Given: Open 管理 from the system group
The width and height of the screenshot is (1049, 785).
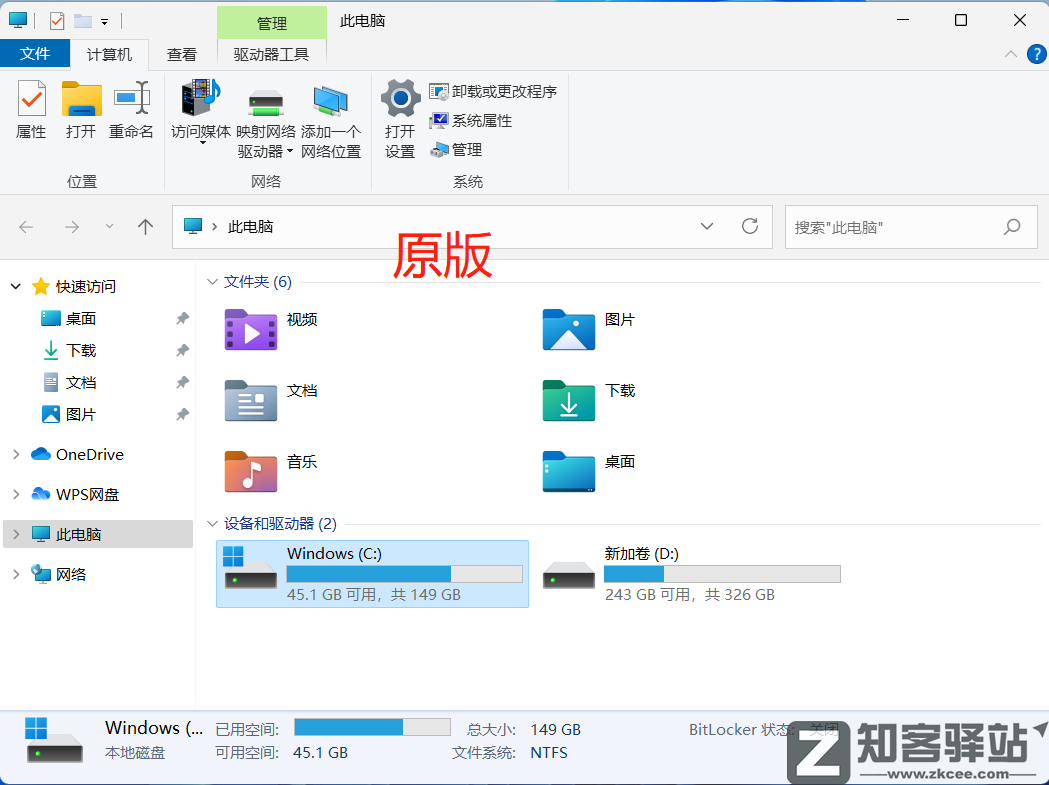Looking at the screenshot, I should 456,150.
